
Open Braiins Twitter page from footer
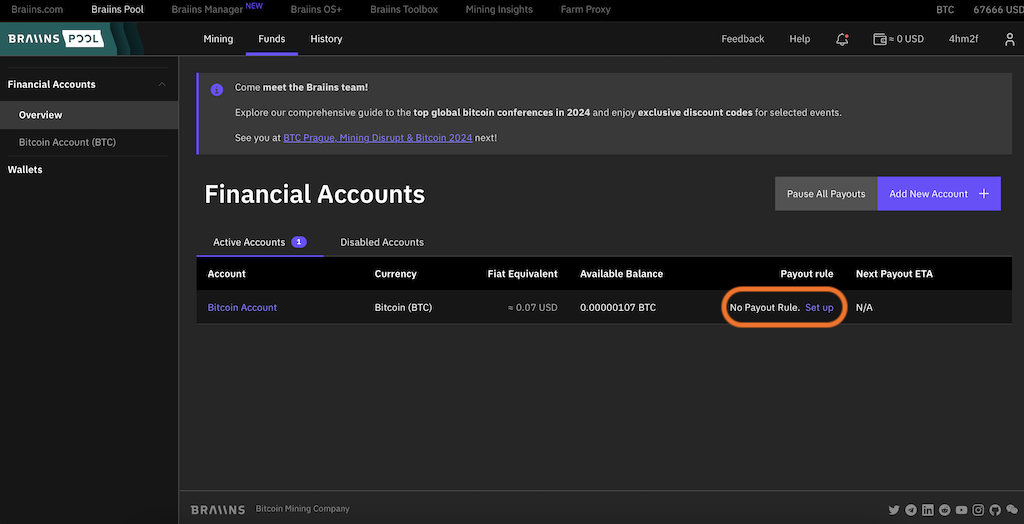[x=894, y=510]
